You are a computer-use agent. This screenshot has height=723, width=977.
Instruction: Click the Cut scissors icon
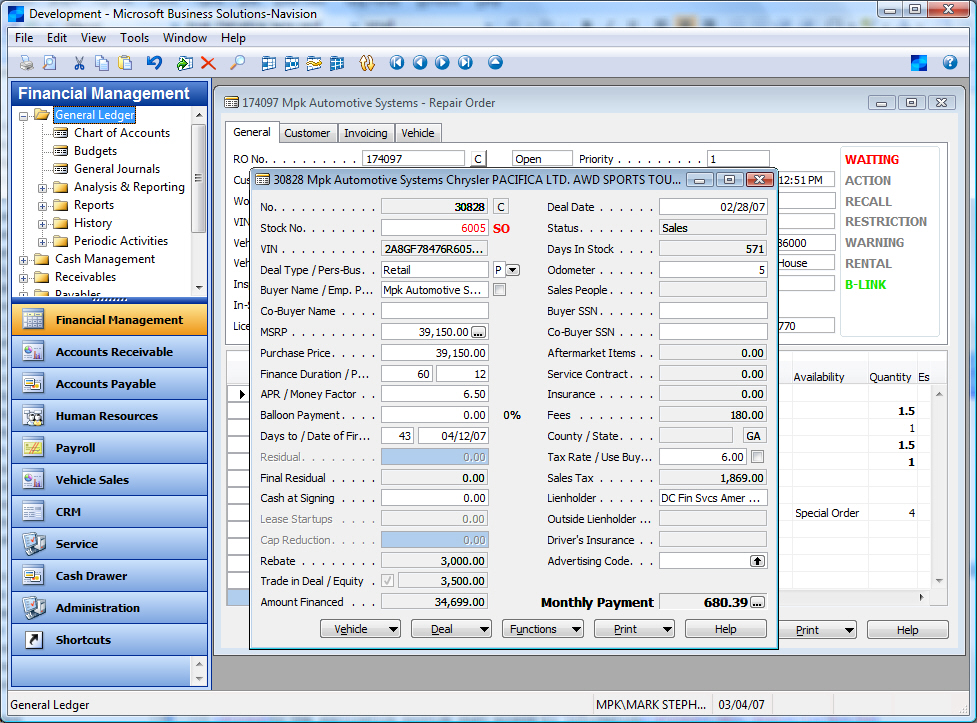(79, 63)
